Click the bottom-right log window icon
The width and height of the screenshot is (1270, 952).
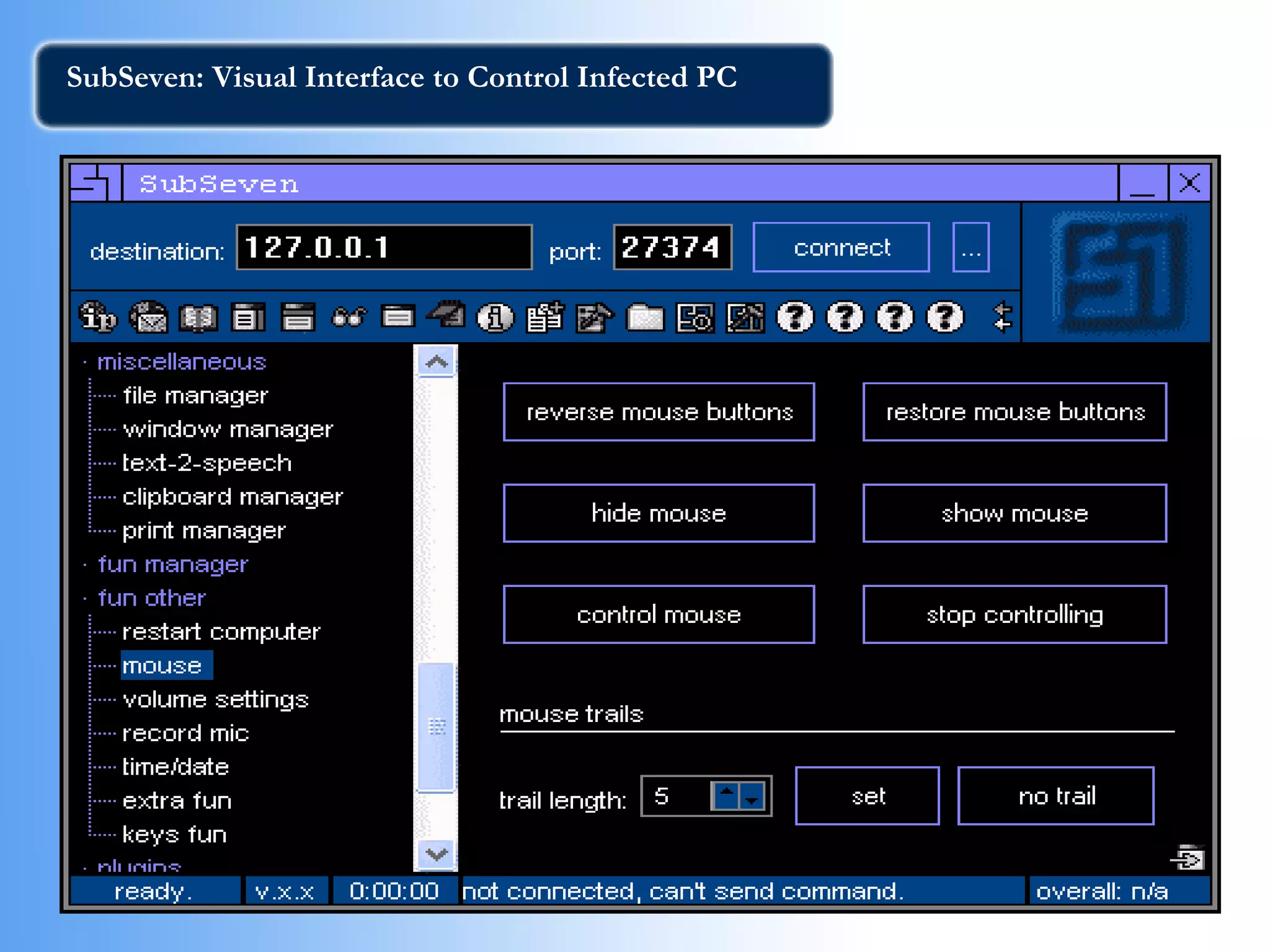pyautogui.click(x=1188, y=858)
